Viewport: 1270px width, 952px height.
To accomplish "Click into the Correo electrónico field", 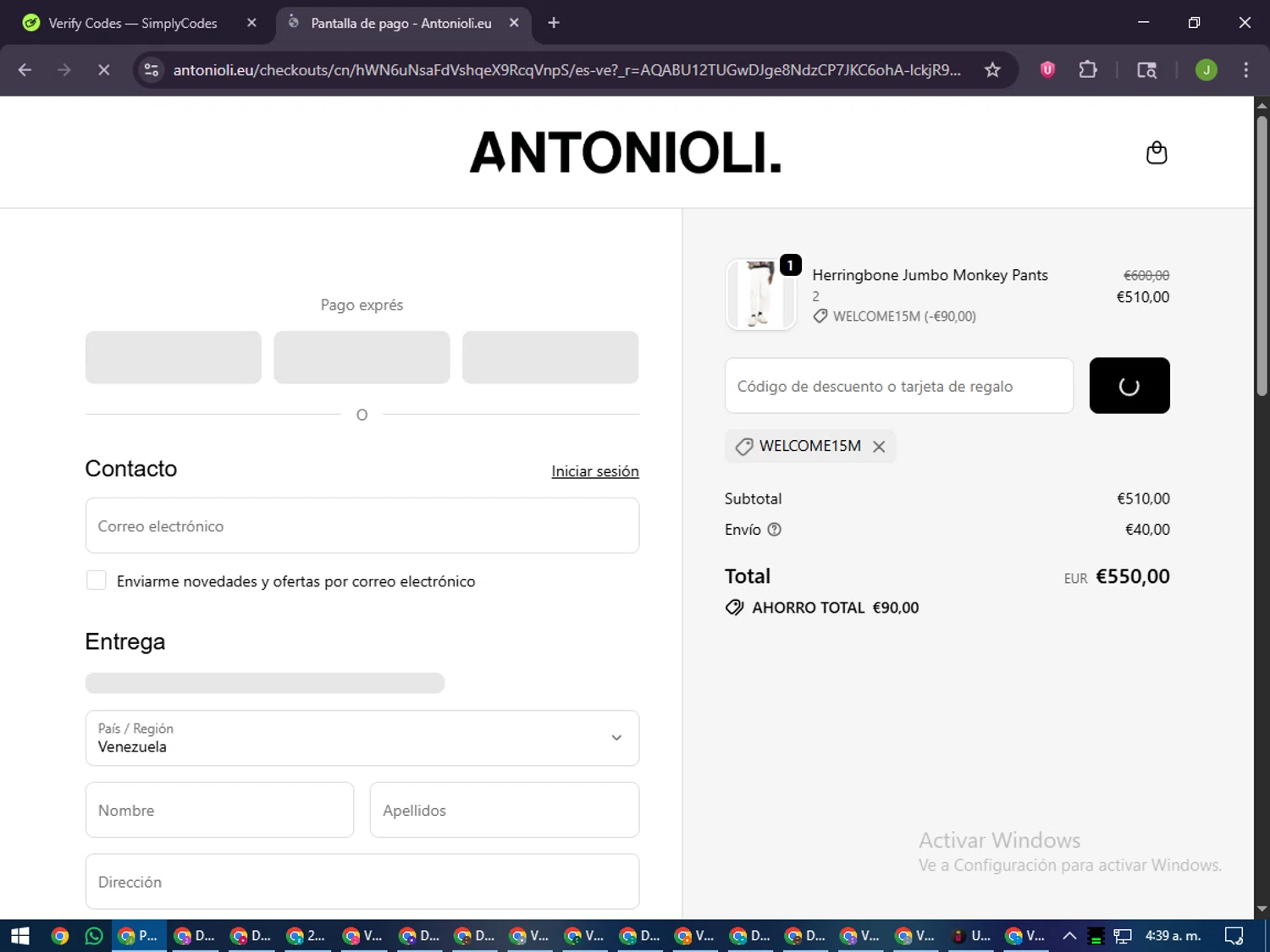I will (x=362, y=526).
